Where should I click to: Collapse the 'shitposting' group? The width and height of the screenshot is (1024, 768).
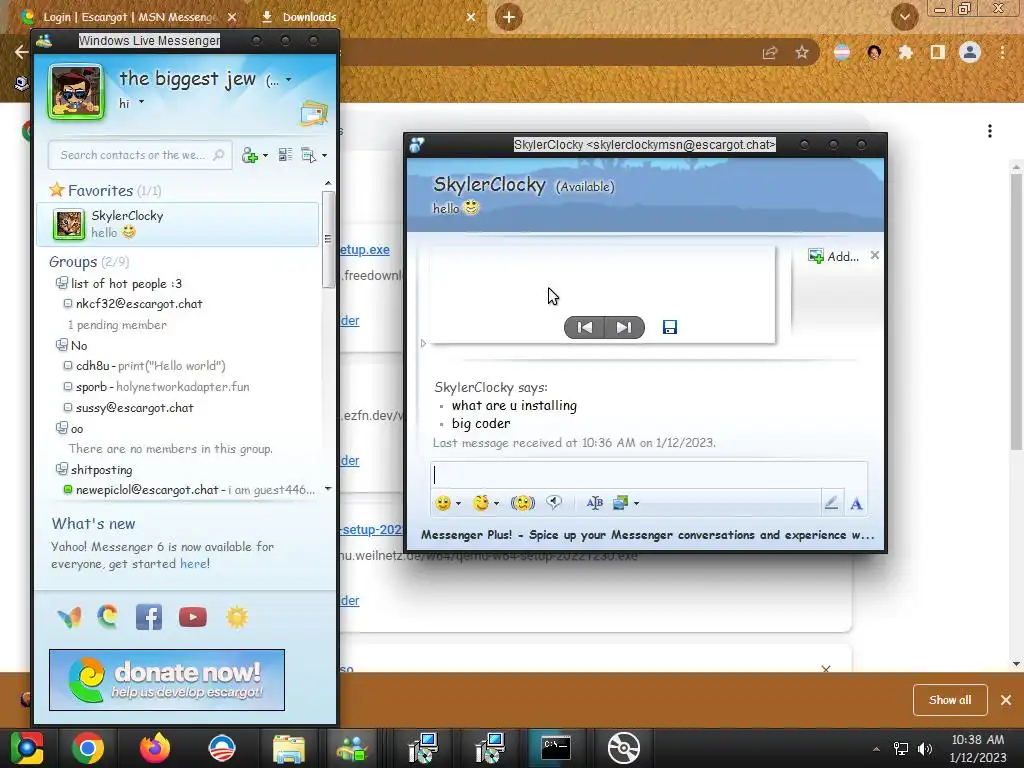pos(61,469)
